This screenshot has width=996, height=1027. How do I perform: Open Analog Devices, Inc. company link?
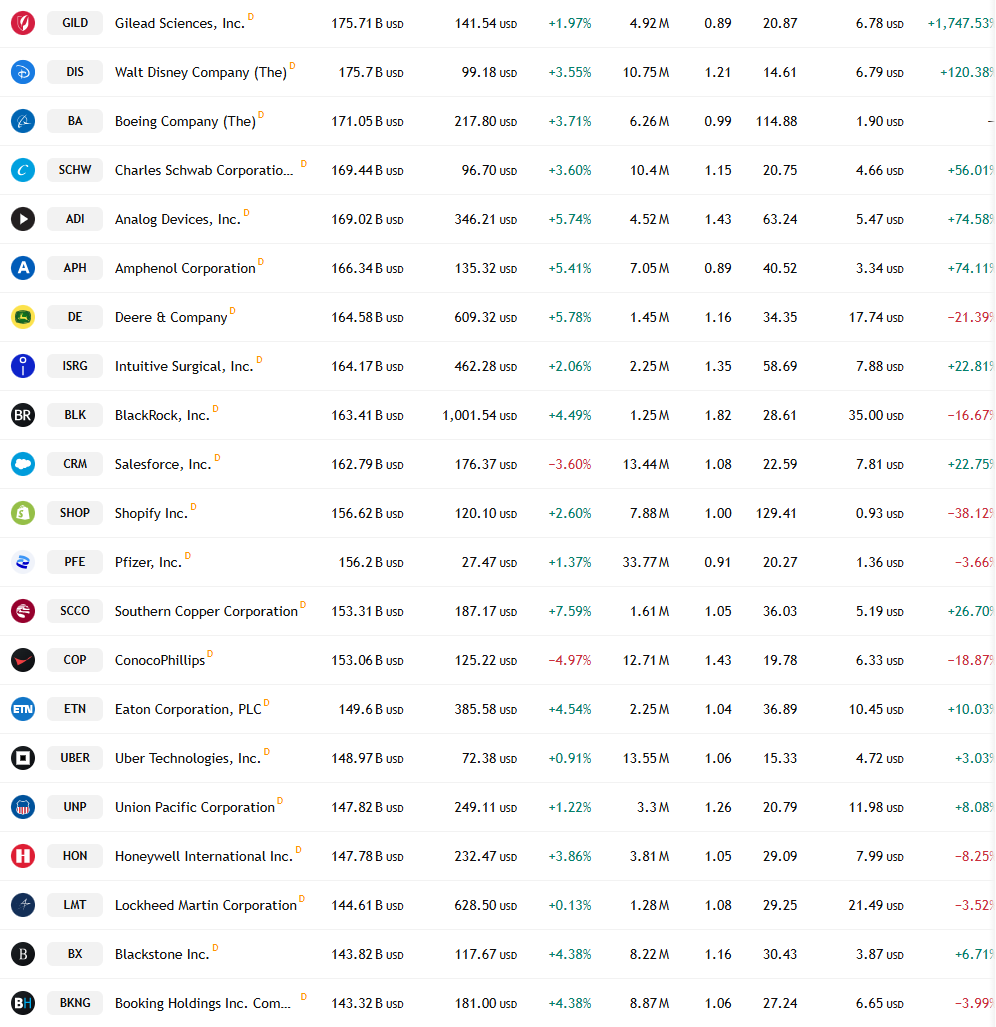177,219
